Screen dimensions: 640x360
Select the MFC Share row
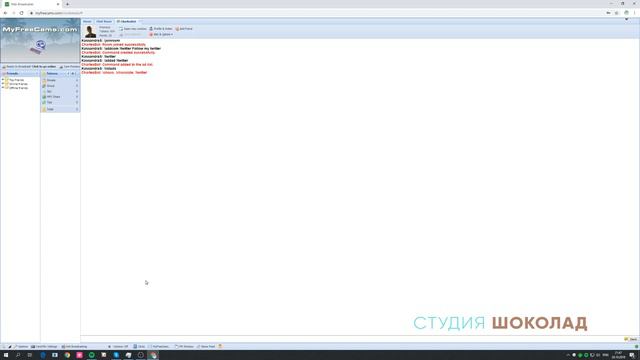(60, 97)
